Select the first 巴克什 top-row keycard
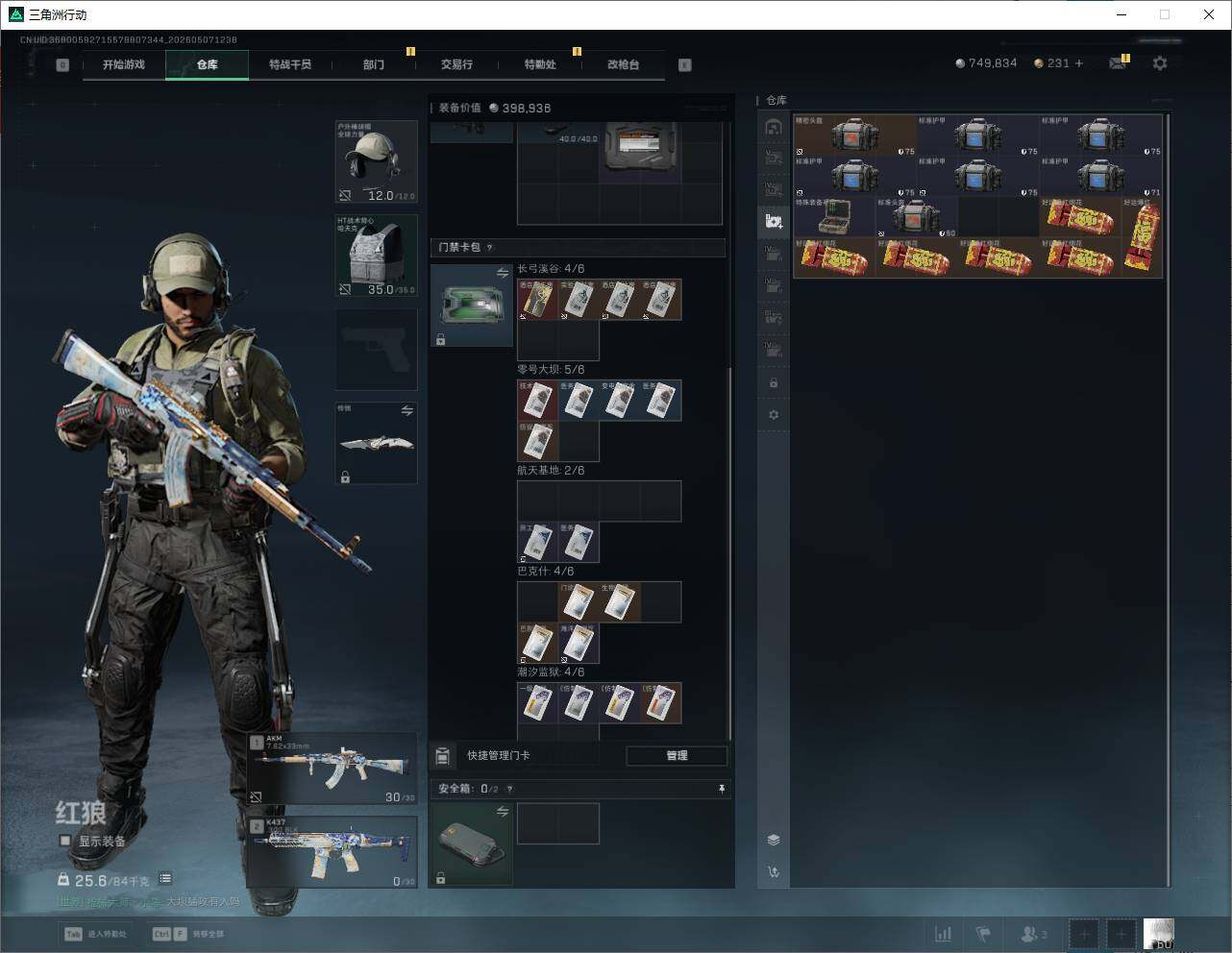The image size is (1232, 953). [579, 602]
